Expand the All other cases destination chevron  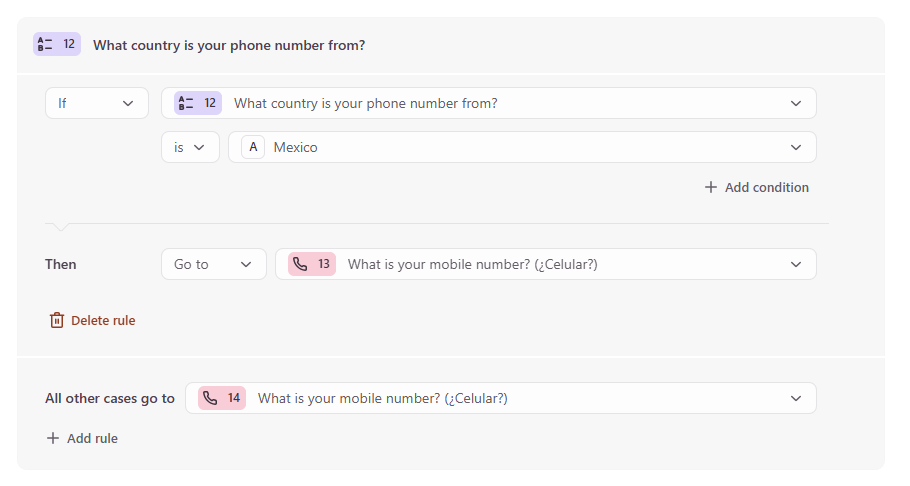(x=796, y=398)
